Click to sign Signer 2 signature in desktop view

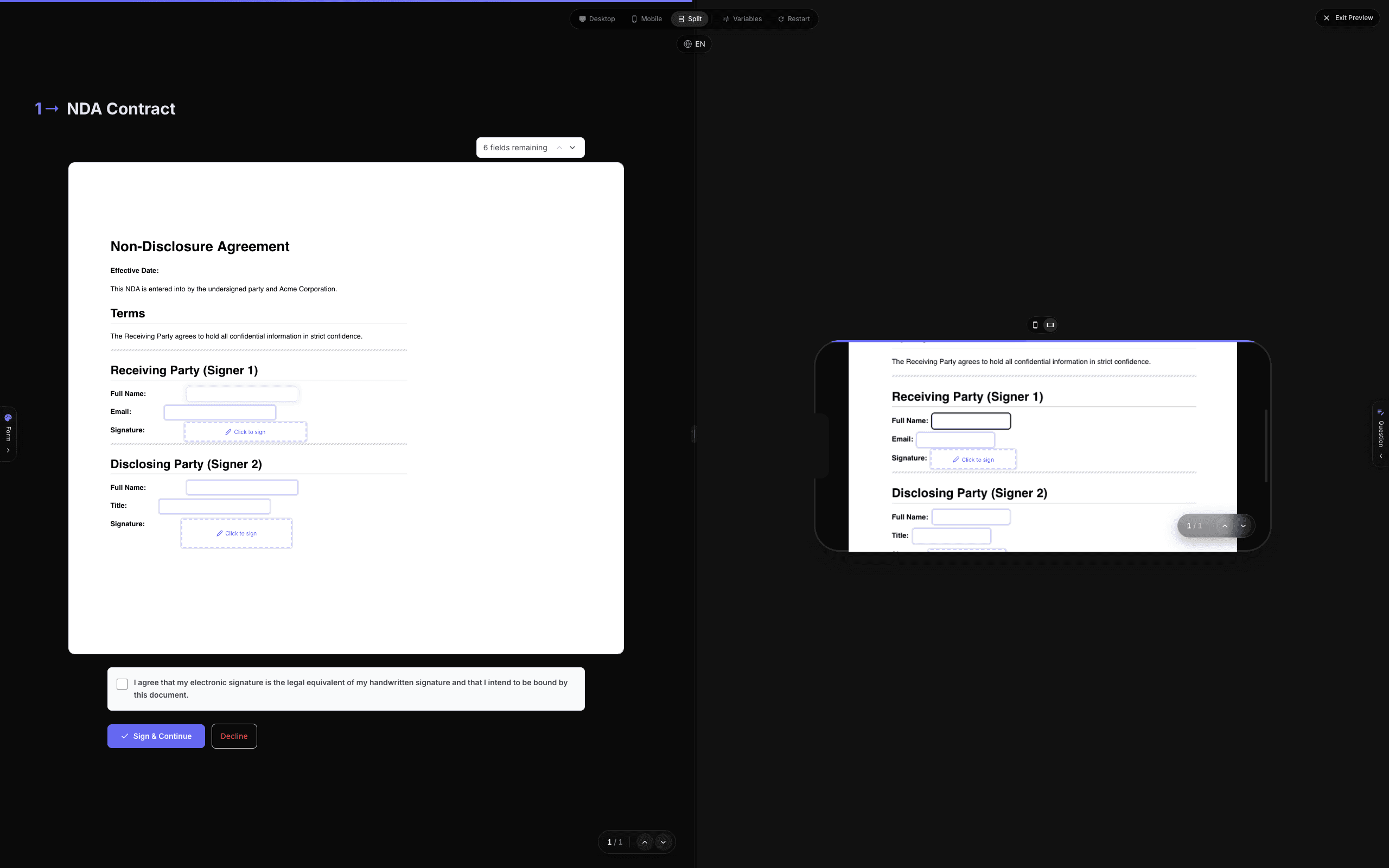click(x=237, y=533)
